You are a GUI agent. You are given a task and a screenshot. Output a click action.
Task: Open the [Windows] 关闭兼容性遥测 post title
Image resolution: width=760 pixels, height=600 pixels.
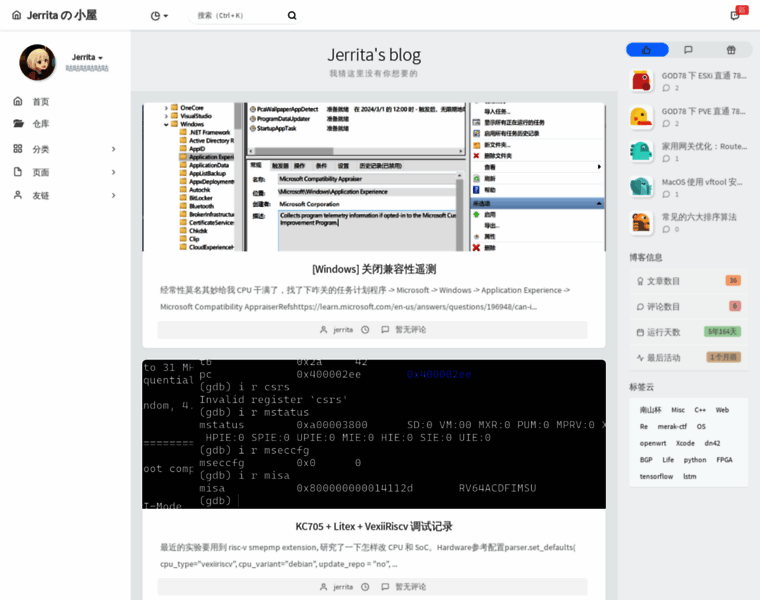[x=373, y=269]
